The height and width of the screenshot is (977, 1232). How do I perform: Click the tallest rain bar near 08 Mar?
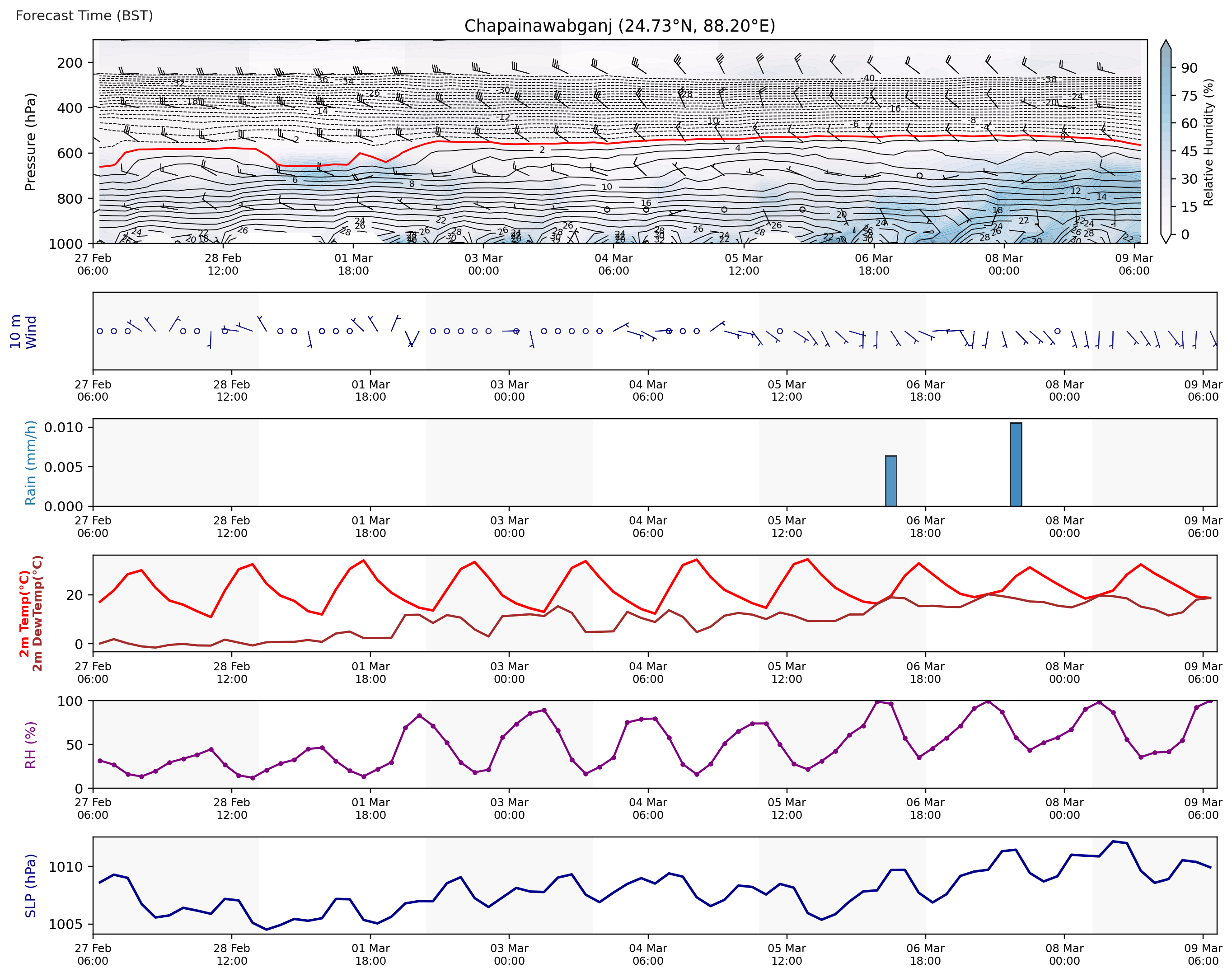coord(1016,464)
